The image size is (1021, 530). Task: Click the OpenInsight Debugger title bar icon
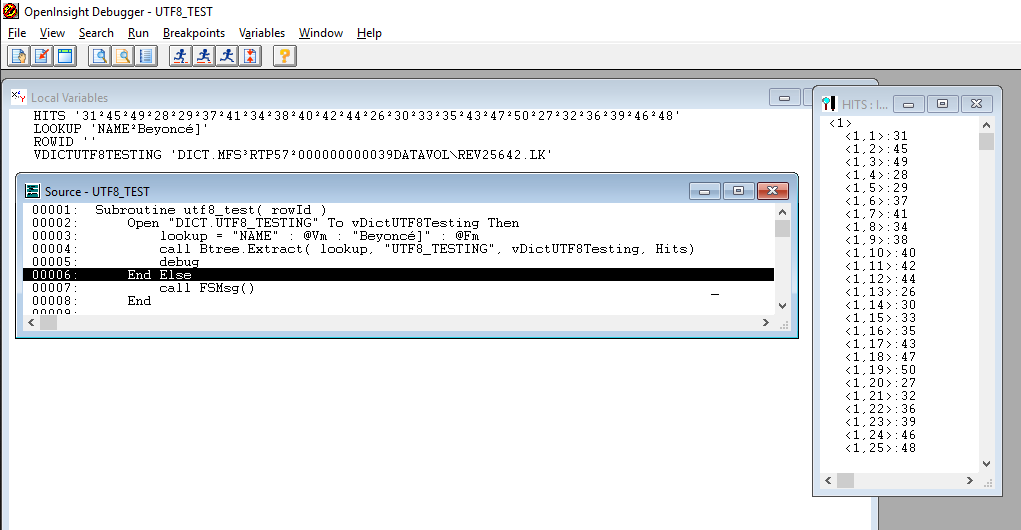11,11
